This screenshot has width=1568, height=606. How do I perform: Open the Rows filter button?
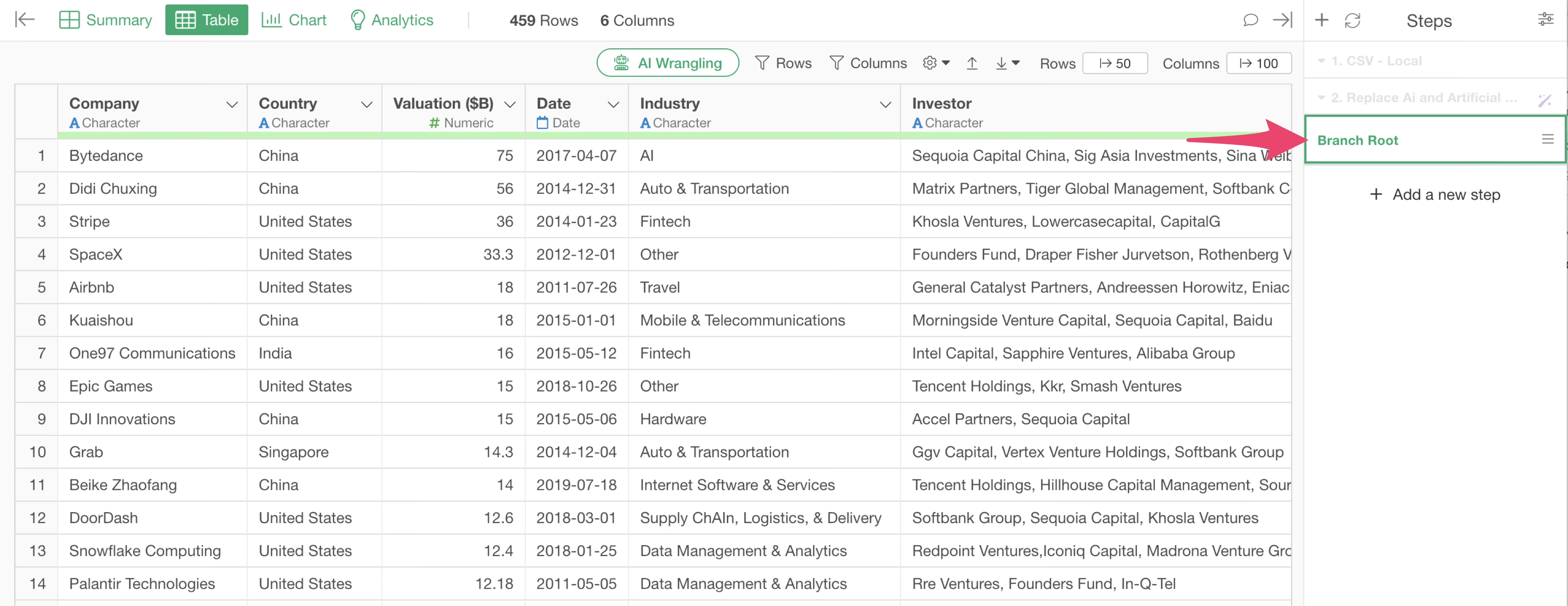pyautogui.click(x=784, y=62)
